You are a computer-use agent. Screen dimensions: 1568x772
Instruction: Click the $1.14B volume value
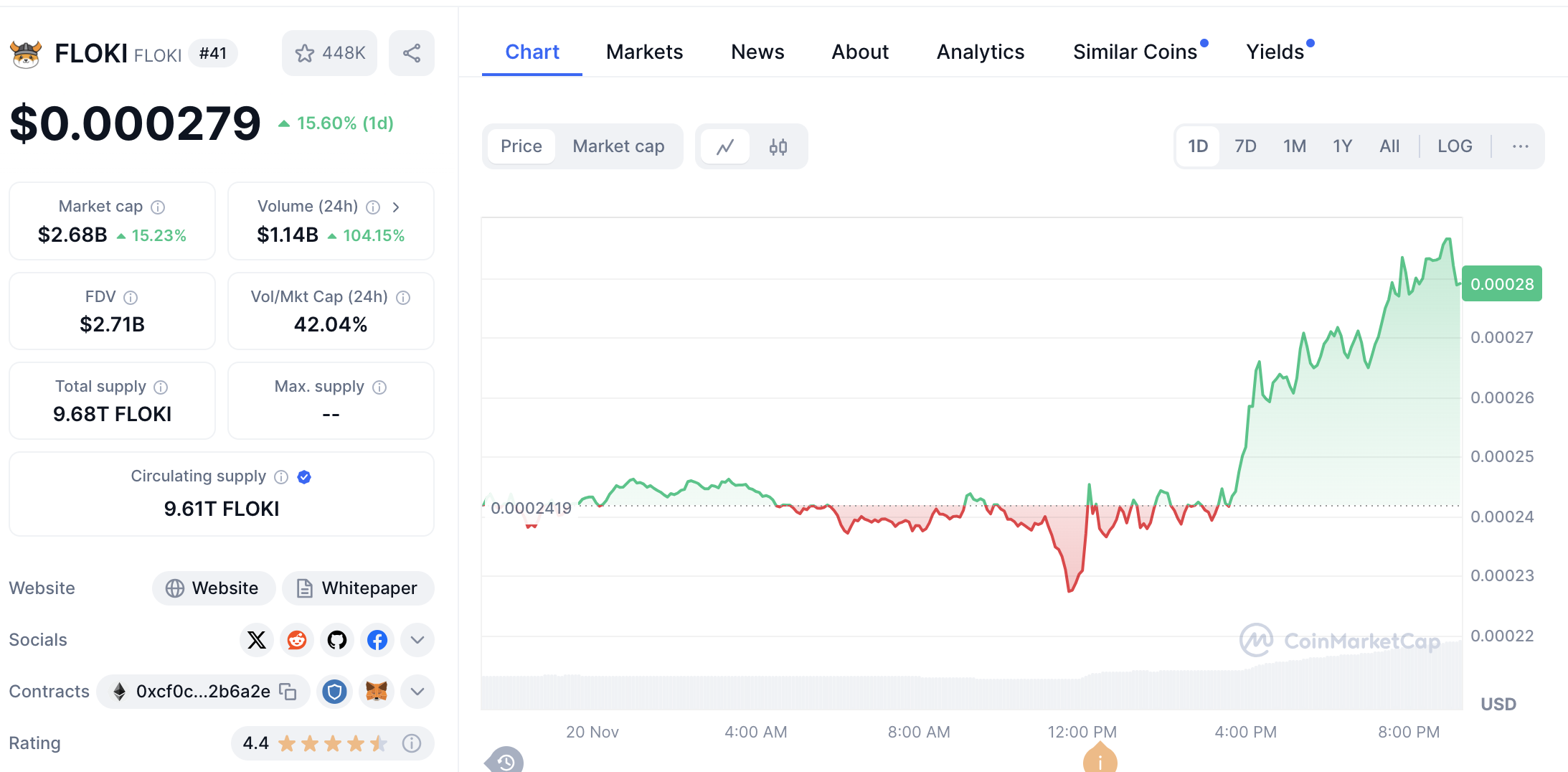[x=288, y=235]
